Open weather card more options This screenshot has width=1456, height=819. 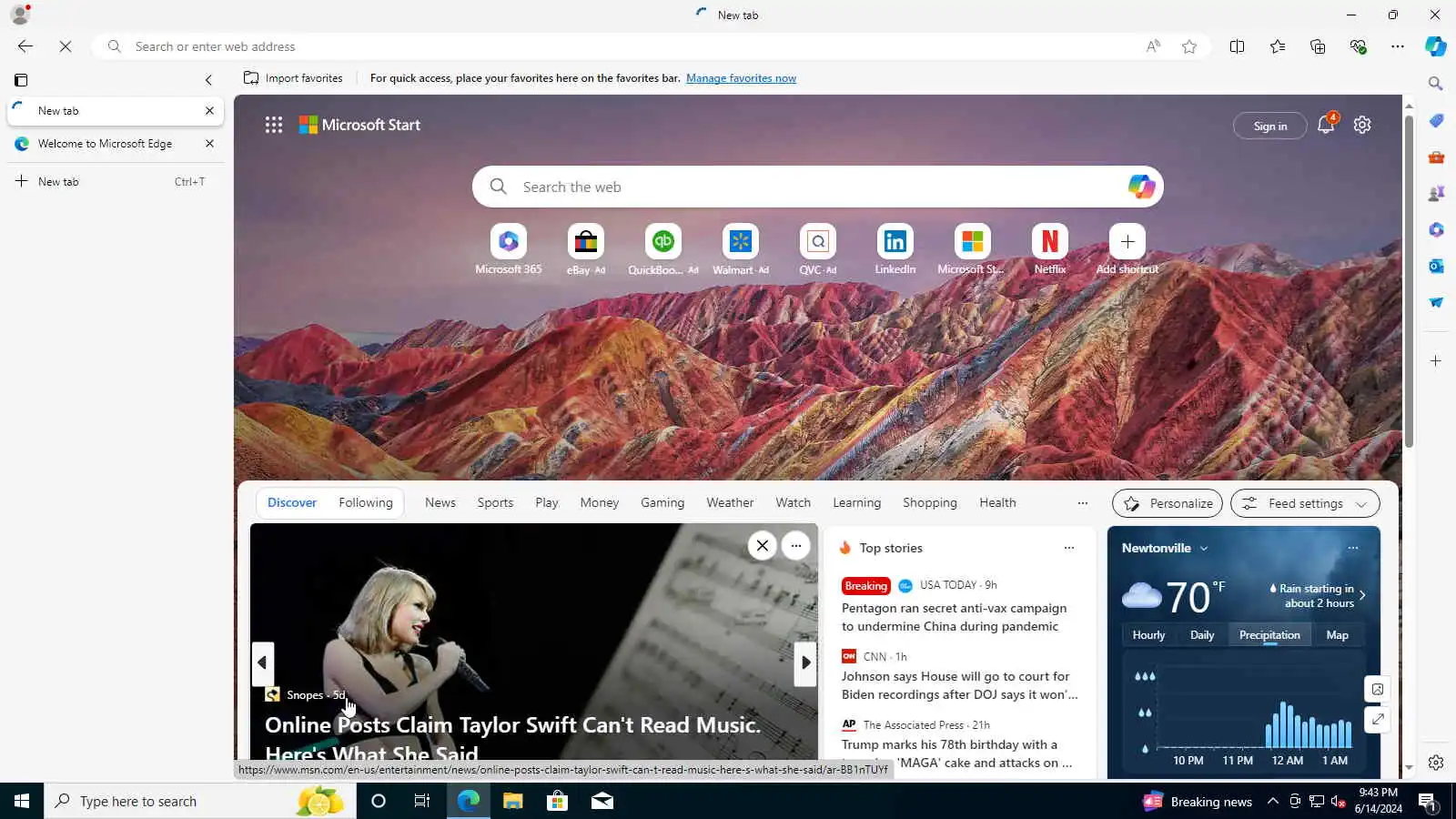pyautogui.click(x=1353, y=548)
